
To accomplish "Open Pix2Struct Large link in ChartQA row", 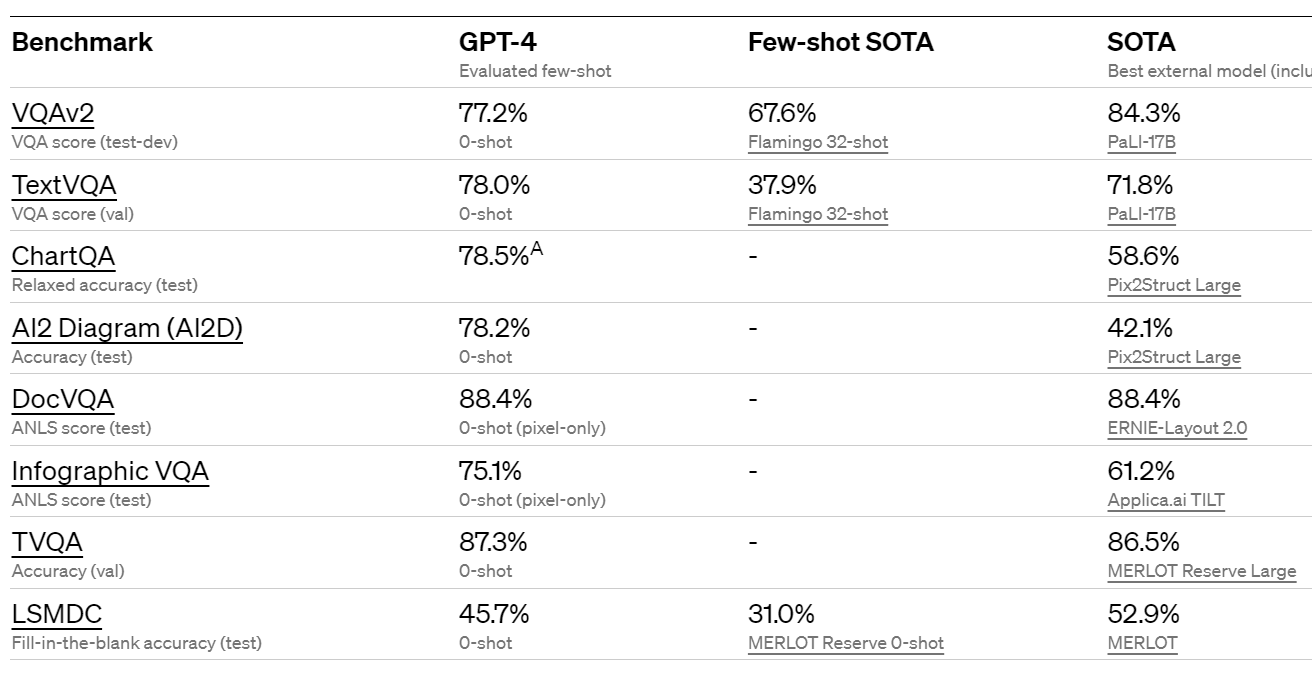I will click(x=1174, y=285).
